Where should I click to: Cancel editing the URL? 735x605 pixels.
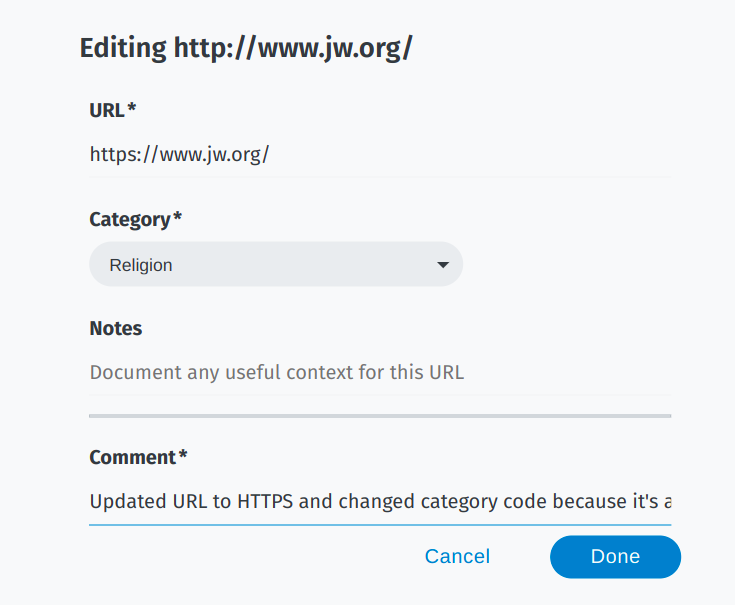point(457,557)
